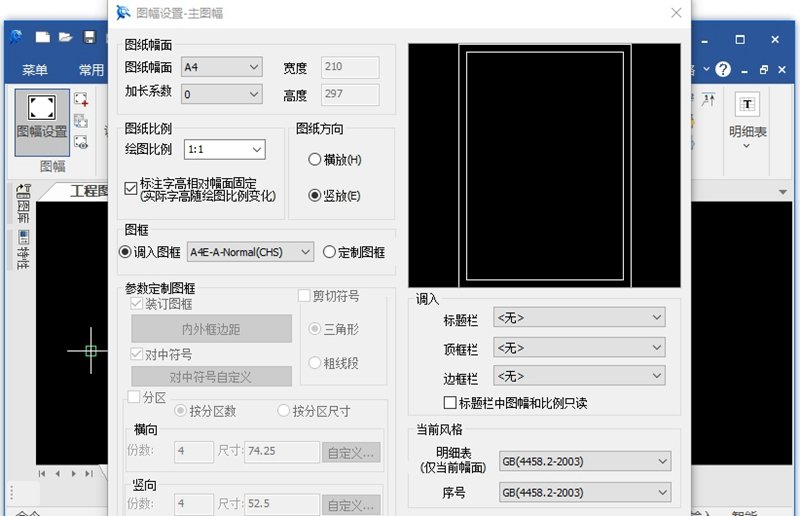Click the frame-with-eye icon beside 图幅设置
This screenshot has width=800, height=516.
(x=81, y=142)
